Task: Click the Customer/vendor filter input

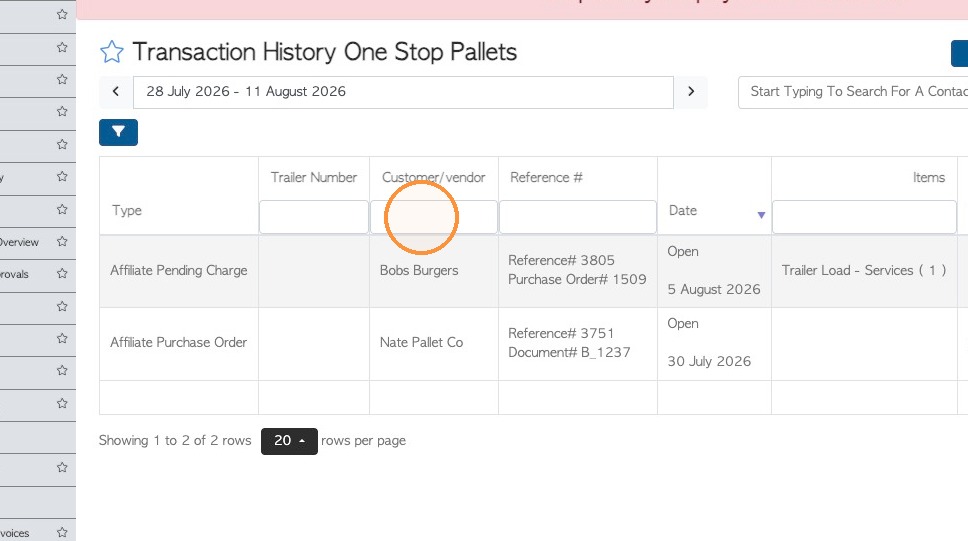Action: (x=434, y=217)
